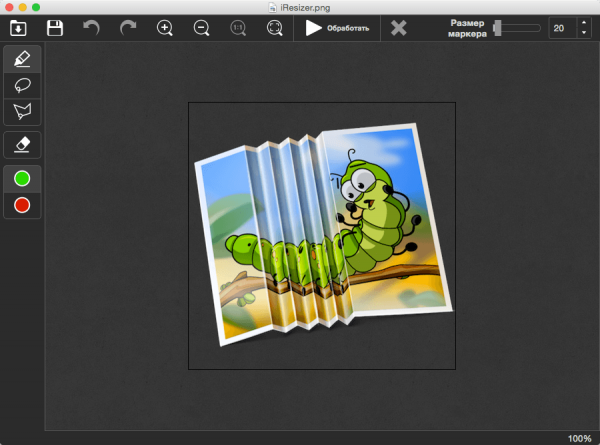600x445 pixels.
Task: Start processing with Обработать button
Action: pyautogui.click(x=337, y=28)
